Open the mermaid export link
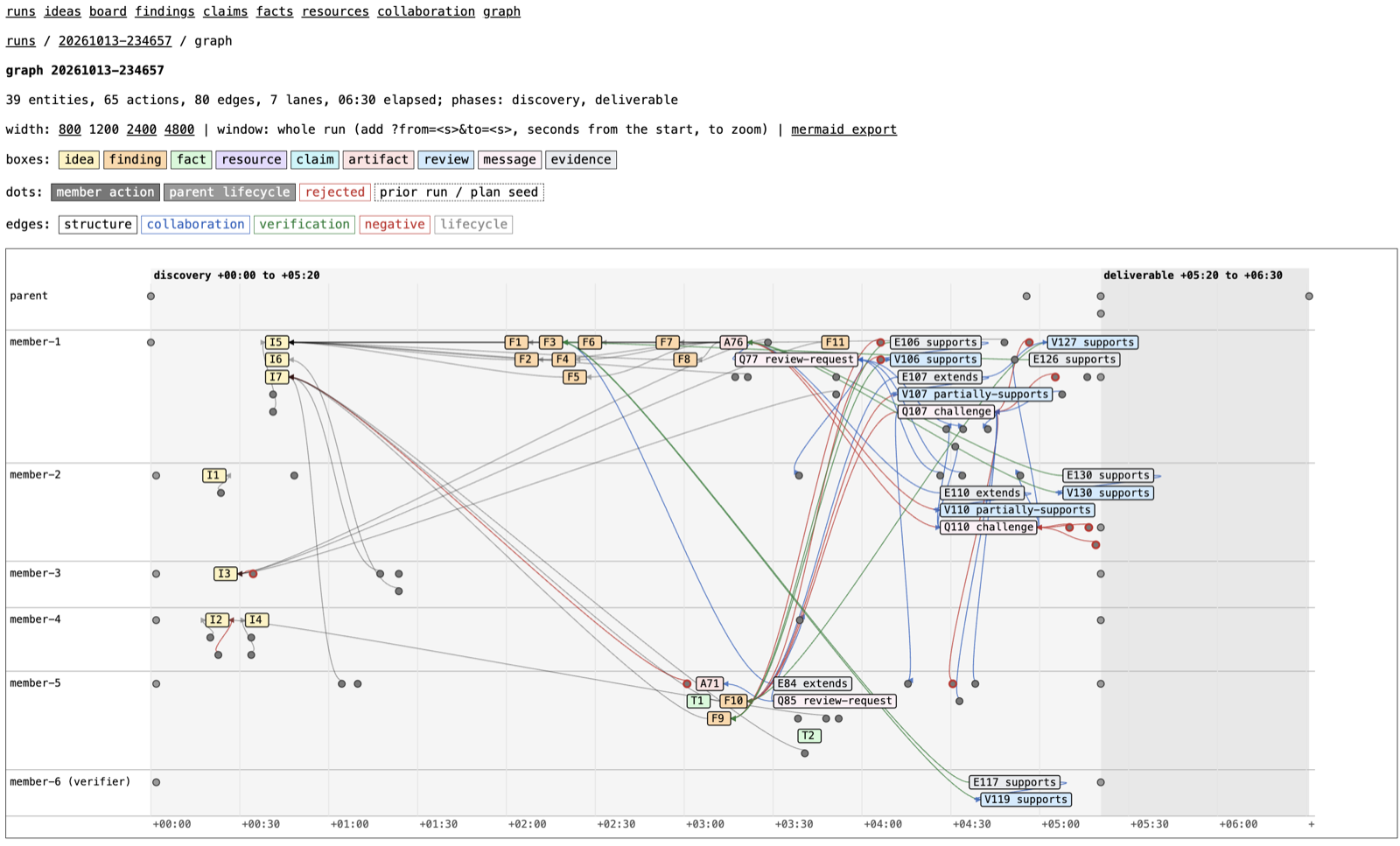 point(843,129)
